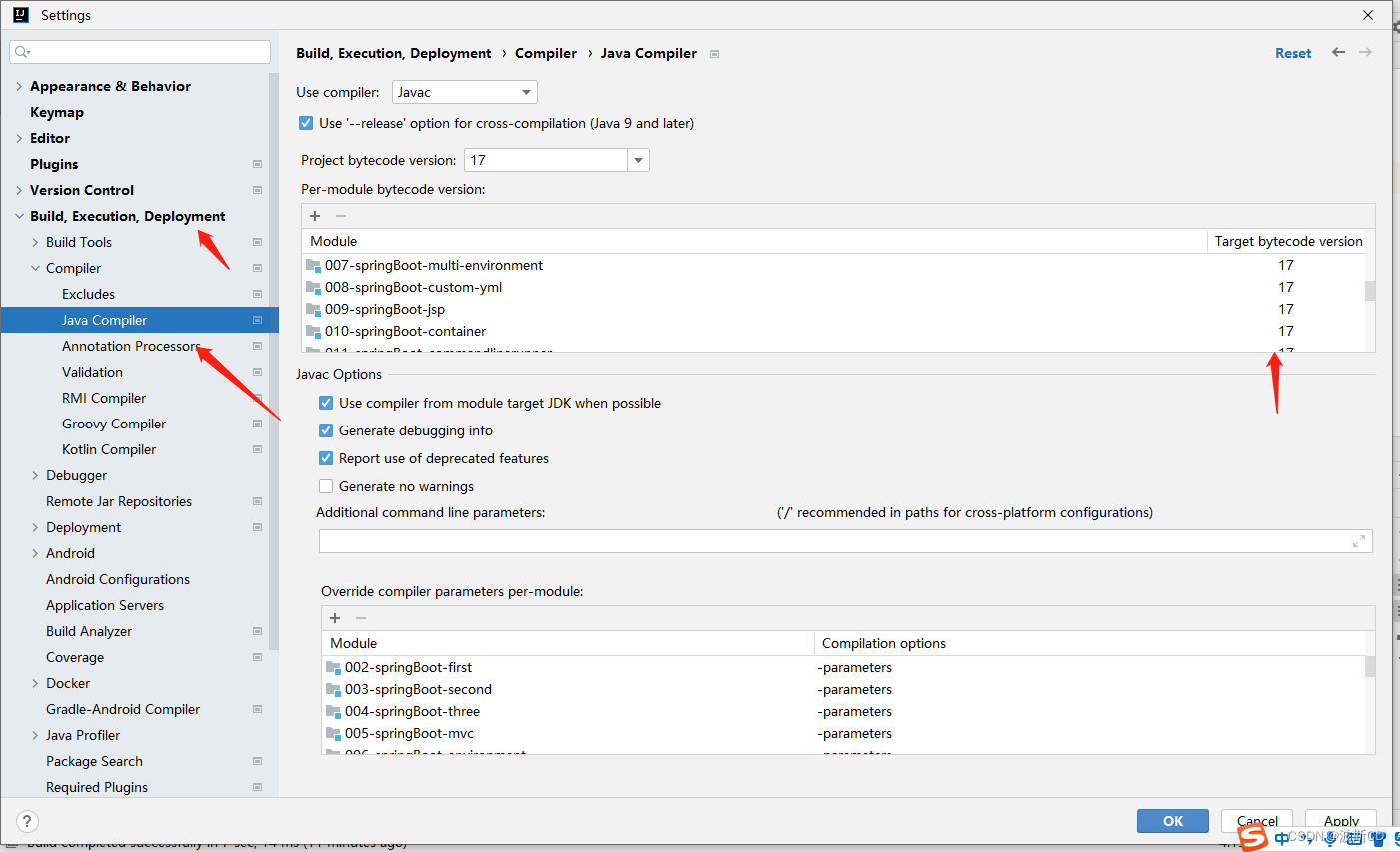Image resolution: width=1400 pixels, height=852 pixels.
Task: Click the Reset link
Action: (x=1292, y=54)
